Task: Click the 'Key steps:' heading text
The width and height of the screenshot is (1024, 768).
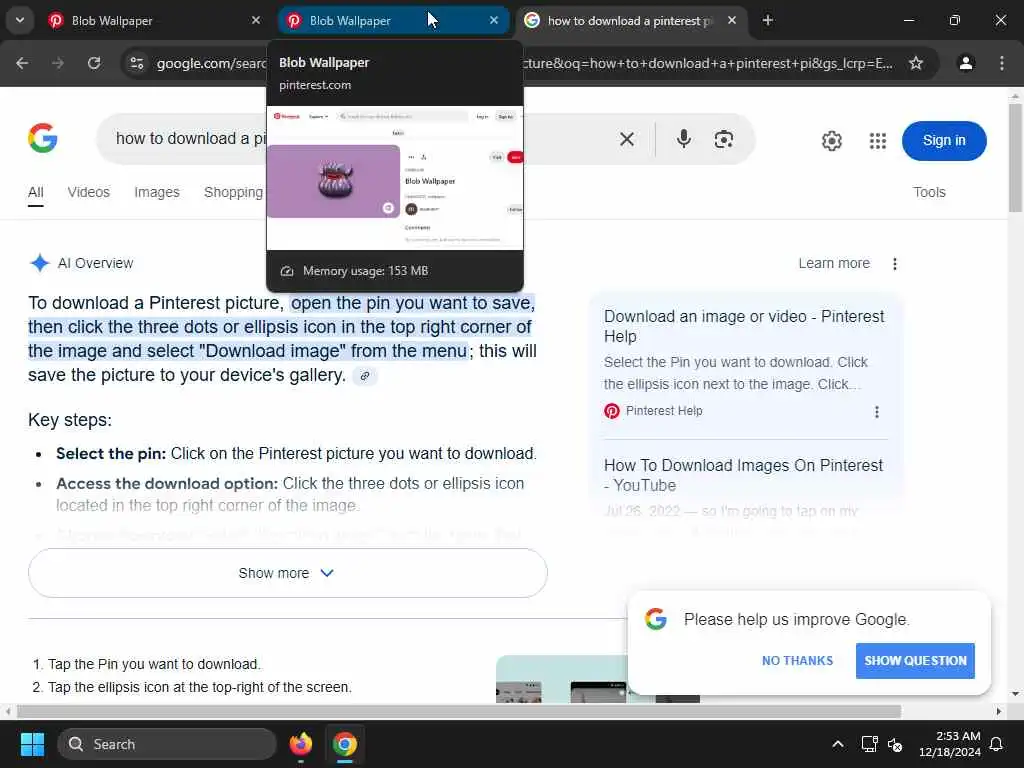Action: pos(70,420)
